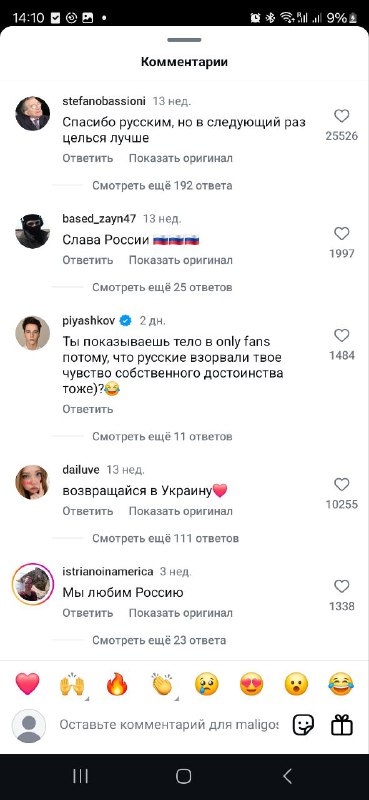This screenshot has width=369, height=800.
Task: Focus the comment input field
Action: coord(168,724)
